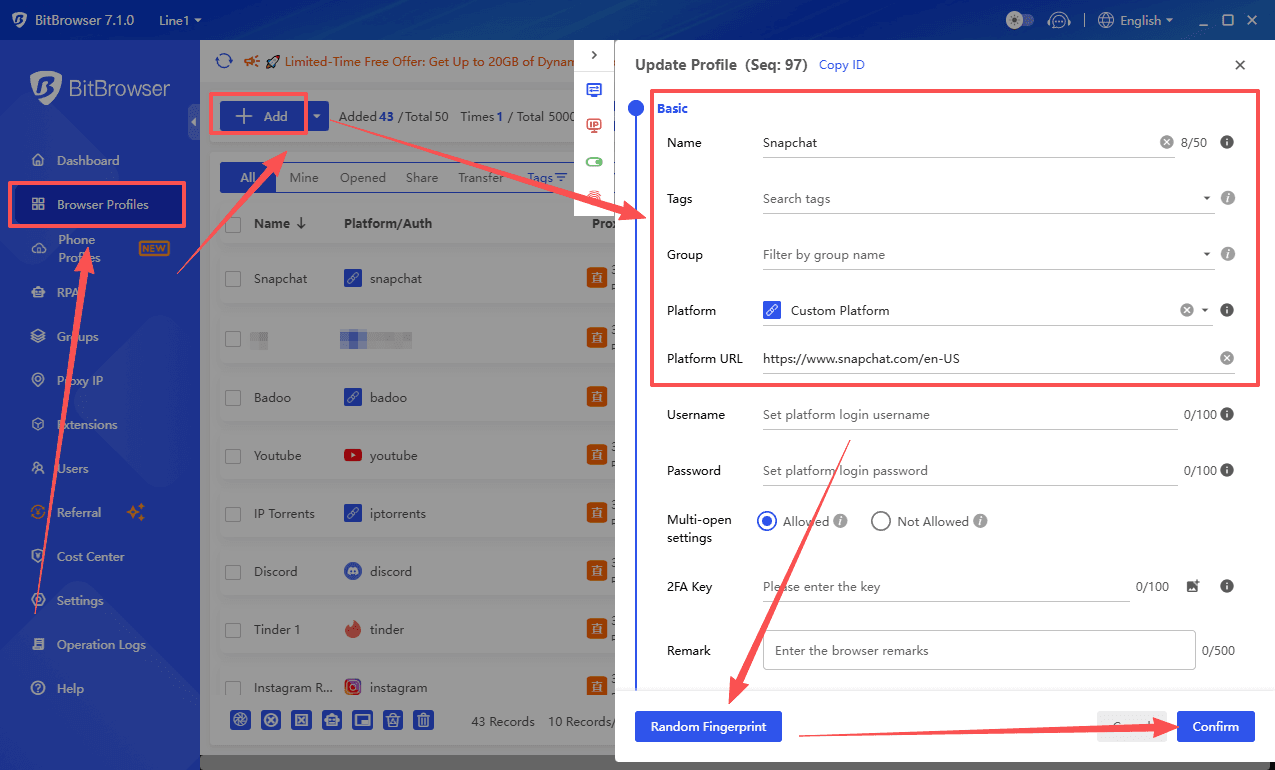
Task: Switch to the Opened profiles tab
Action: 362,178
